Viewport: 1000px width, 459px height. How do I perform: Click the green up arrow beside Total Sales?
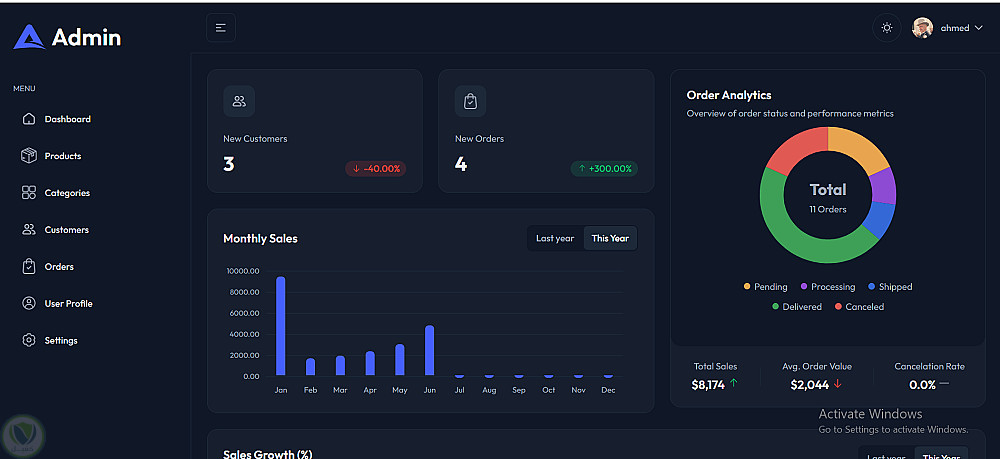(733, 383)
